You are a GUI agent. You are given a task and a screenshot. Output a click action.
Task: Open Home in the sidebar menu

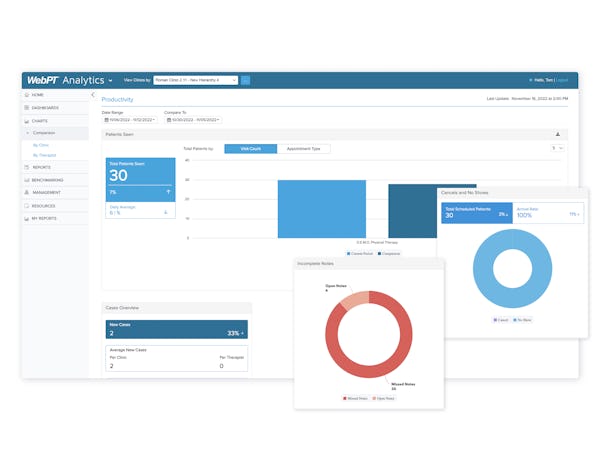[x=55, y=95]
